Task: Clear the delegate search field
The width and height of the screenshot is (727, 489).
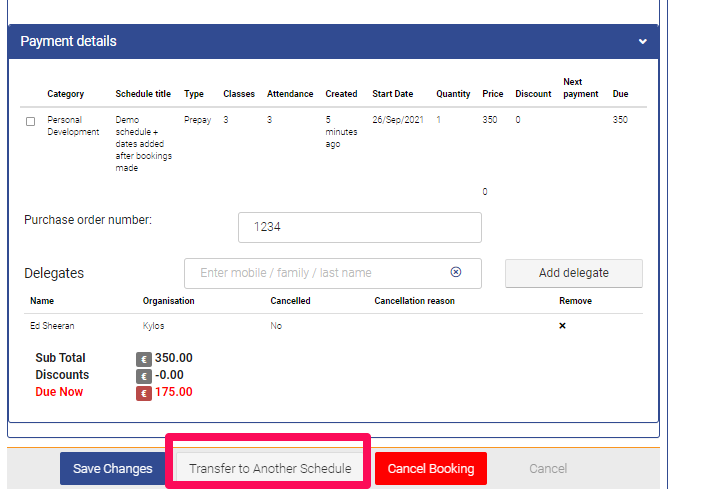Action: click(456, 272)
